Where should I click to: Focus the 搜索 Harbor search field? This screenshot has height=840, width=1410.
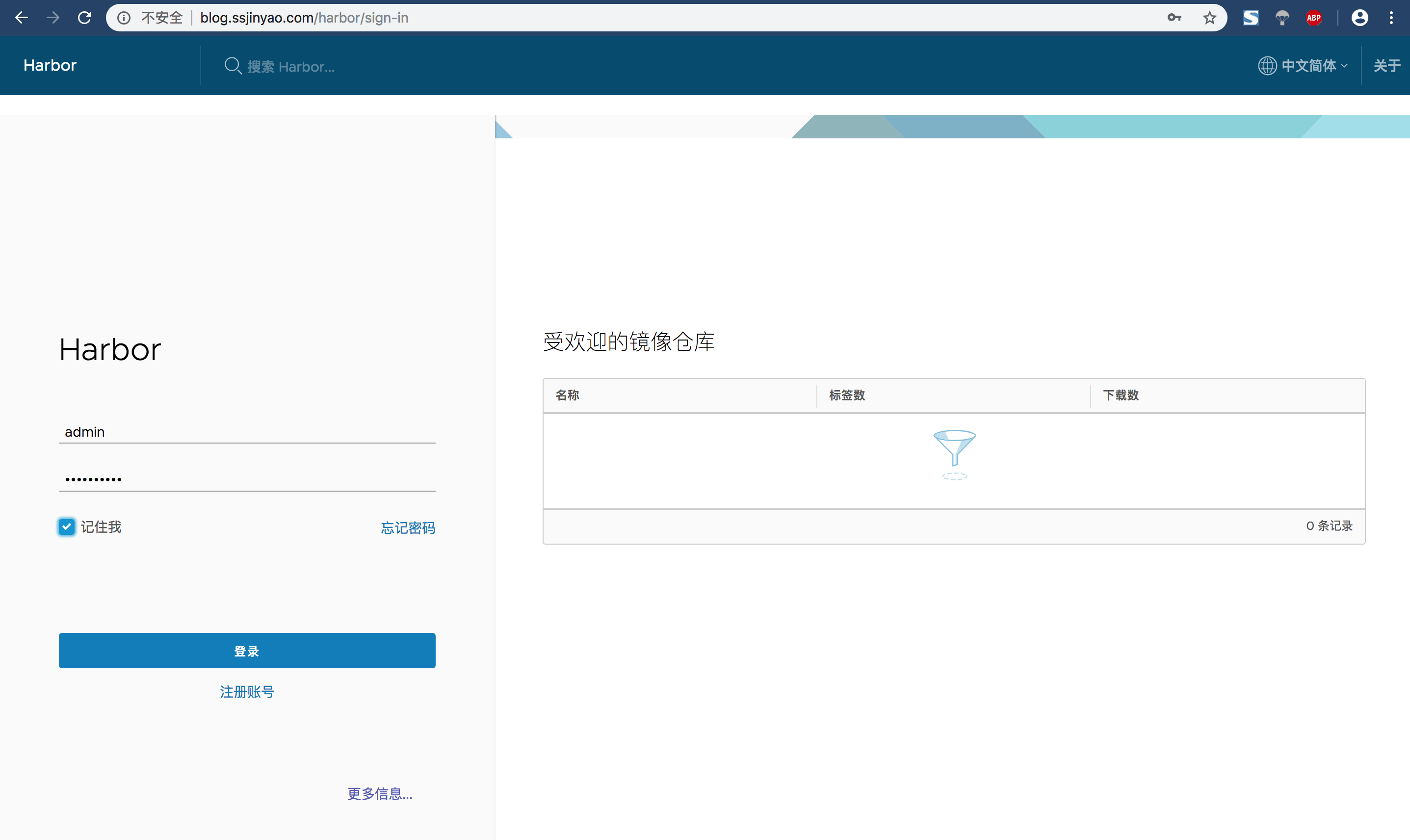click(x=291, y=67)
